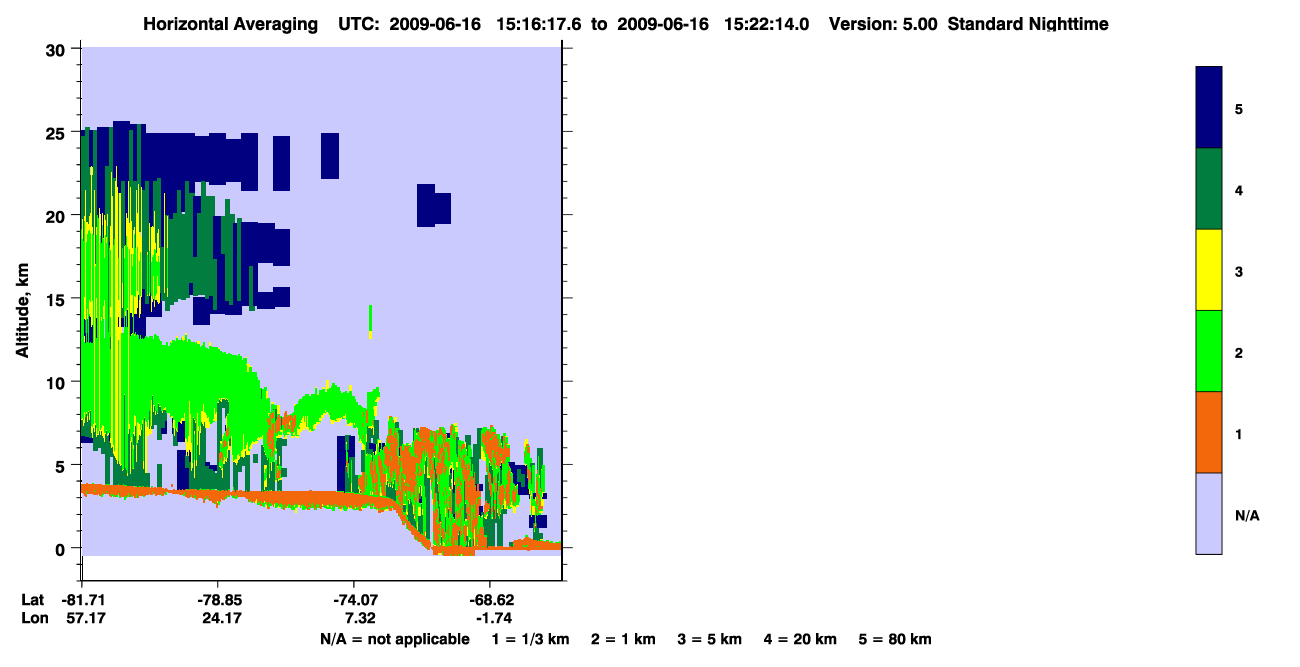Click the dark blue color bar segment labeled 5
This screenshot has width=1300, height=667.
pyautogui.click(x=1209, y=108)
